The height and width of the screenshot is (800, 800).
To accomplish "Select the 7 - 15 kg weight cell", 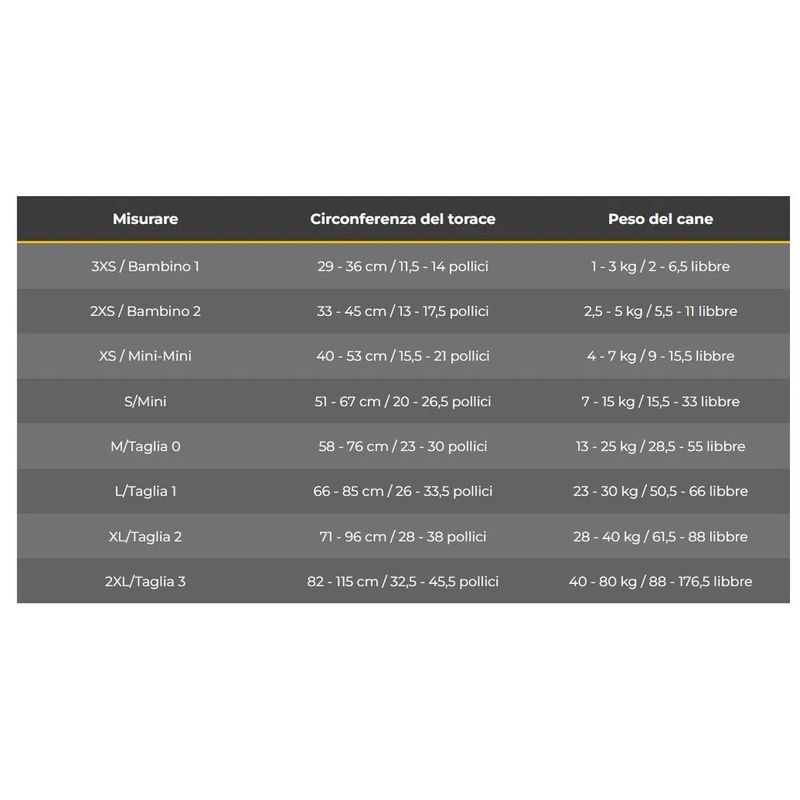I will tap(660, 401).
